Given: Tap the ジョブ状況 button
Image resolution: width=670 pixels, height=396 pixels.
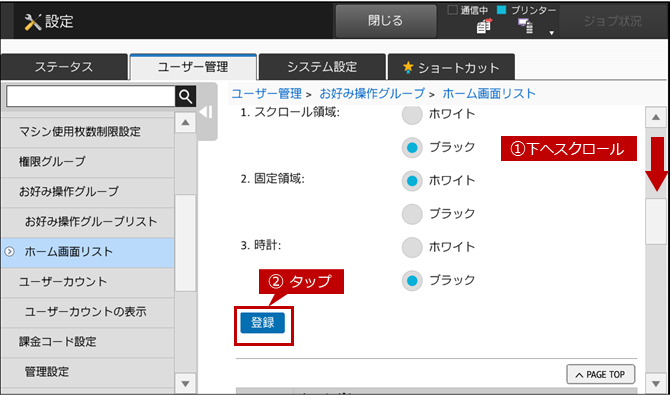Looking at the screenshot, I should pos(612,21).
